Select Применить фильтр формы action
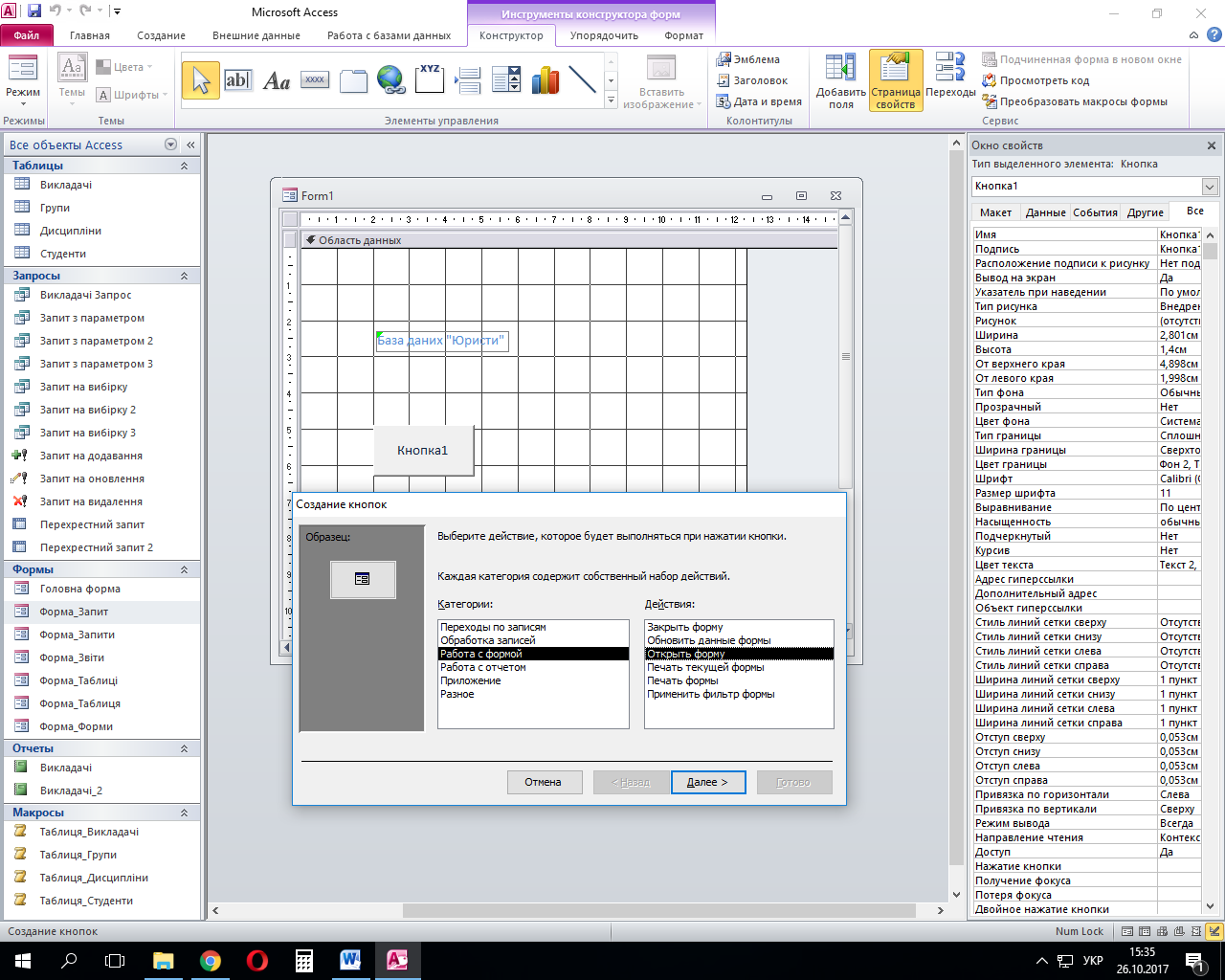This screenshot has height=980, width=1225. (739, 694)
